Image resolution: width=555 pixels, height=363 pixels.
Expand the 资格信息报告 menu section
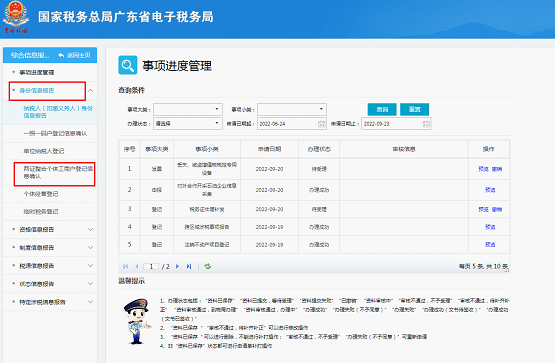[91, 230]
